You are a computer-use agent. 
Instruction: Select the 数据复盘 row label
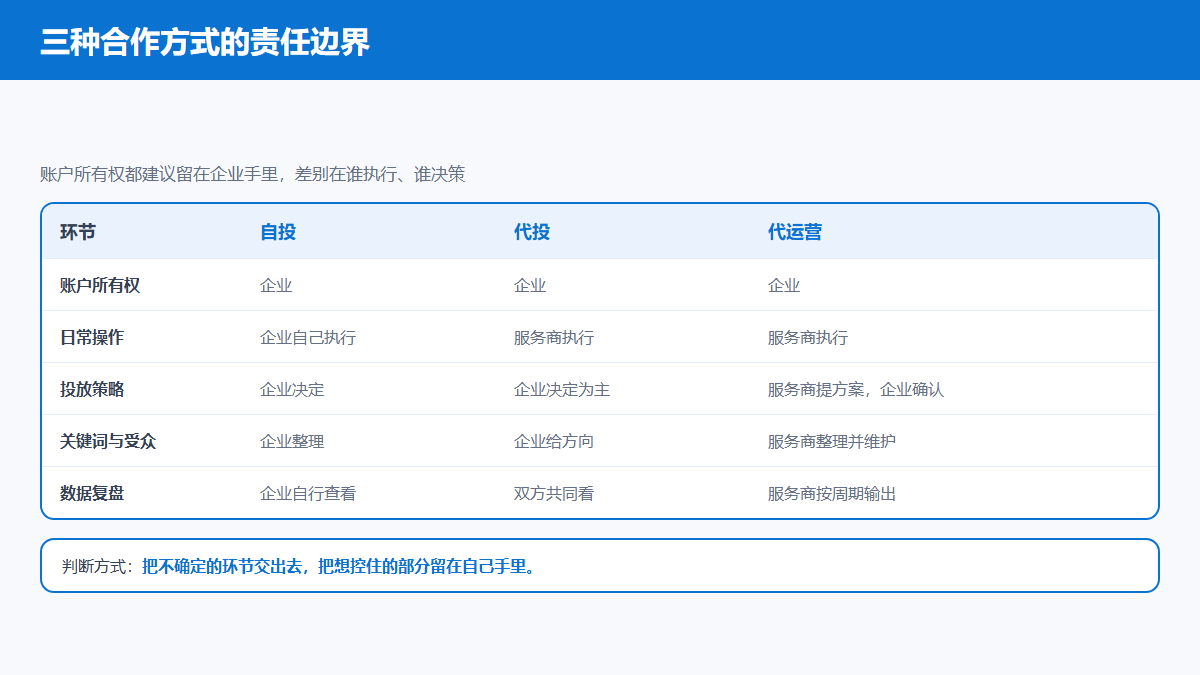click(92, 493)
